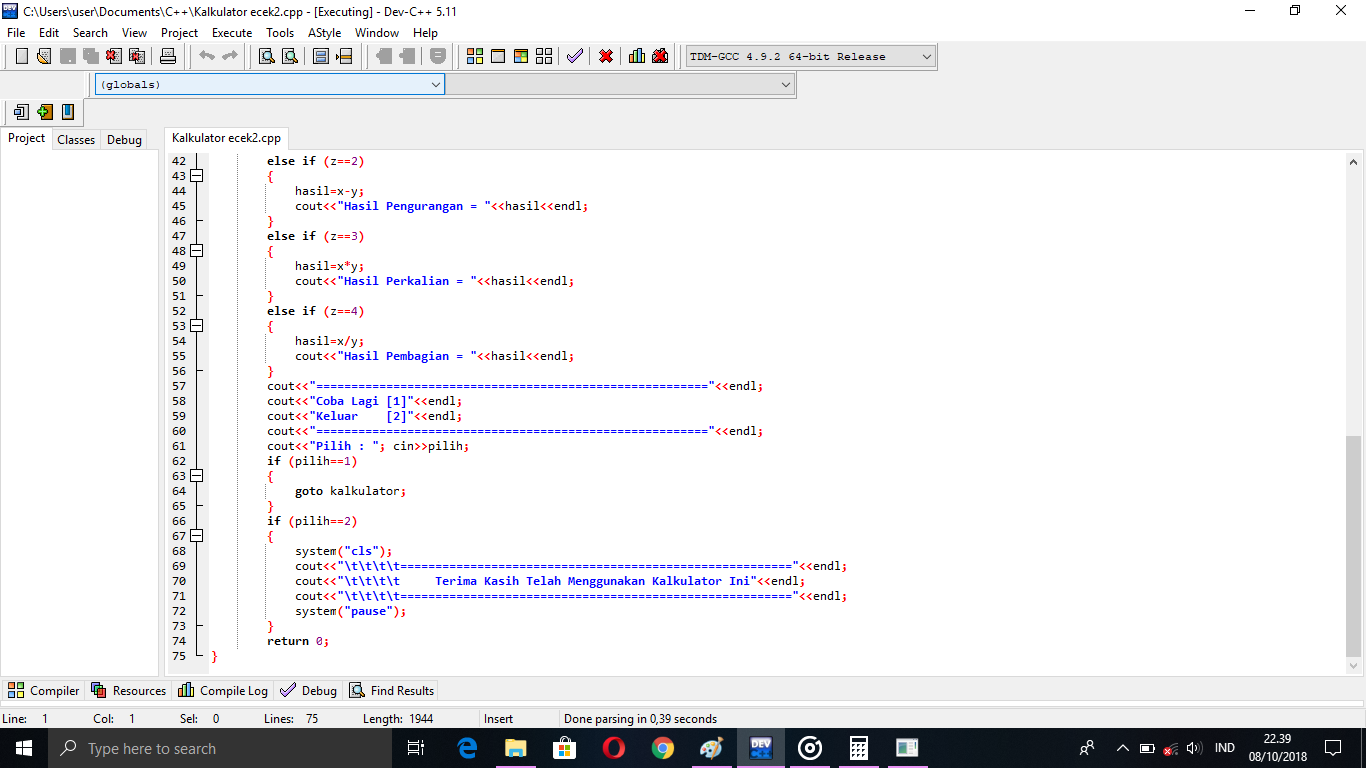Screen dimensions: 1366x768
Task: Show hidden system tray icons
Action: tap(1122, 748)
